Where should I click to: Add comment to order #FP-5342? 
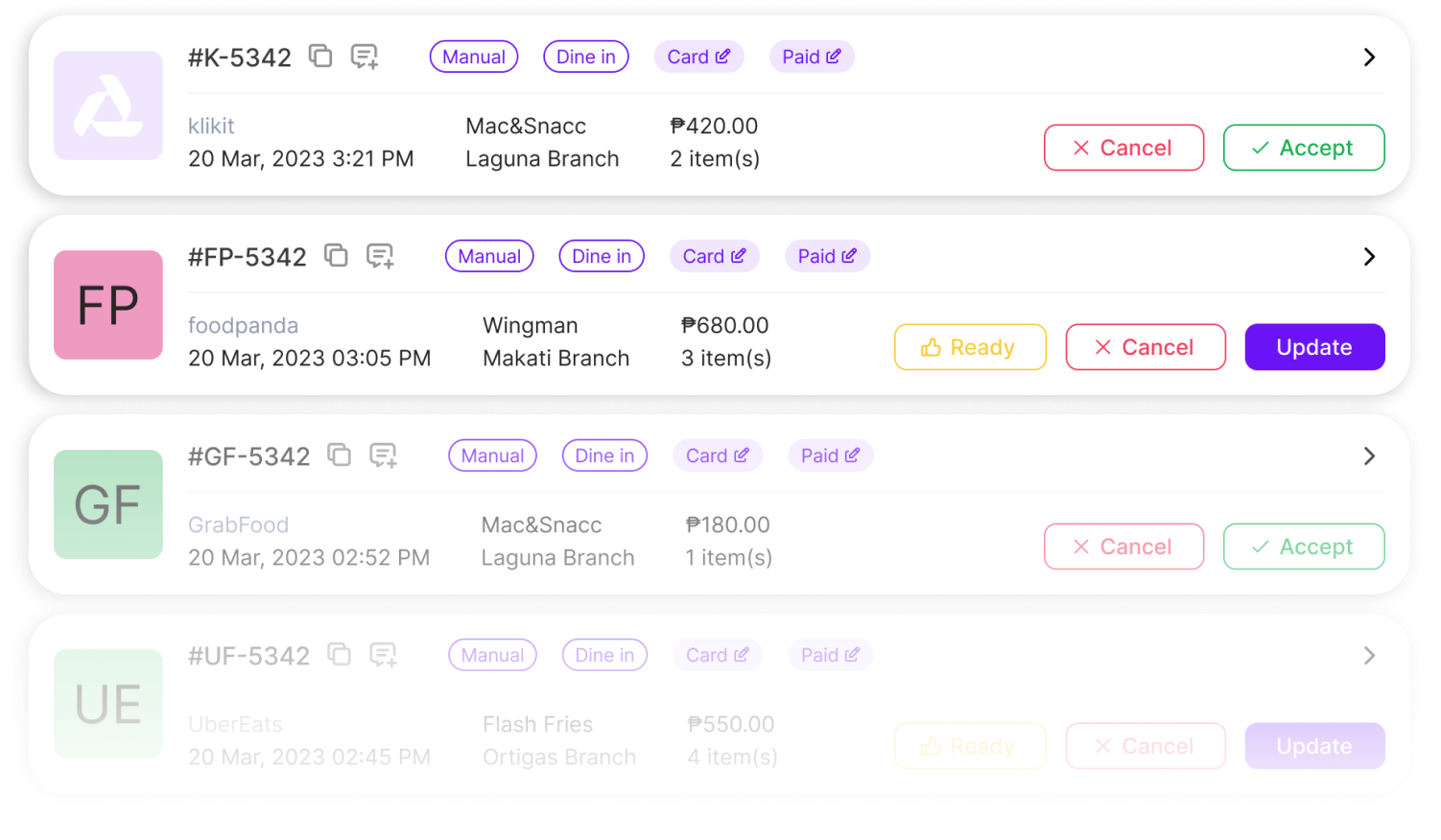[381, 256]
